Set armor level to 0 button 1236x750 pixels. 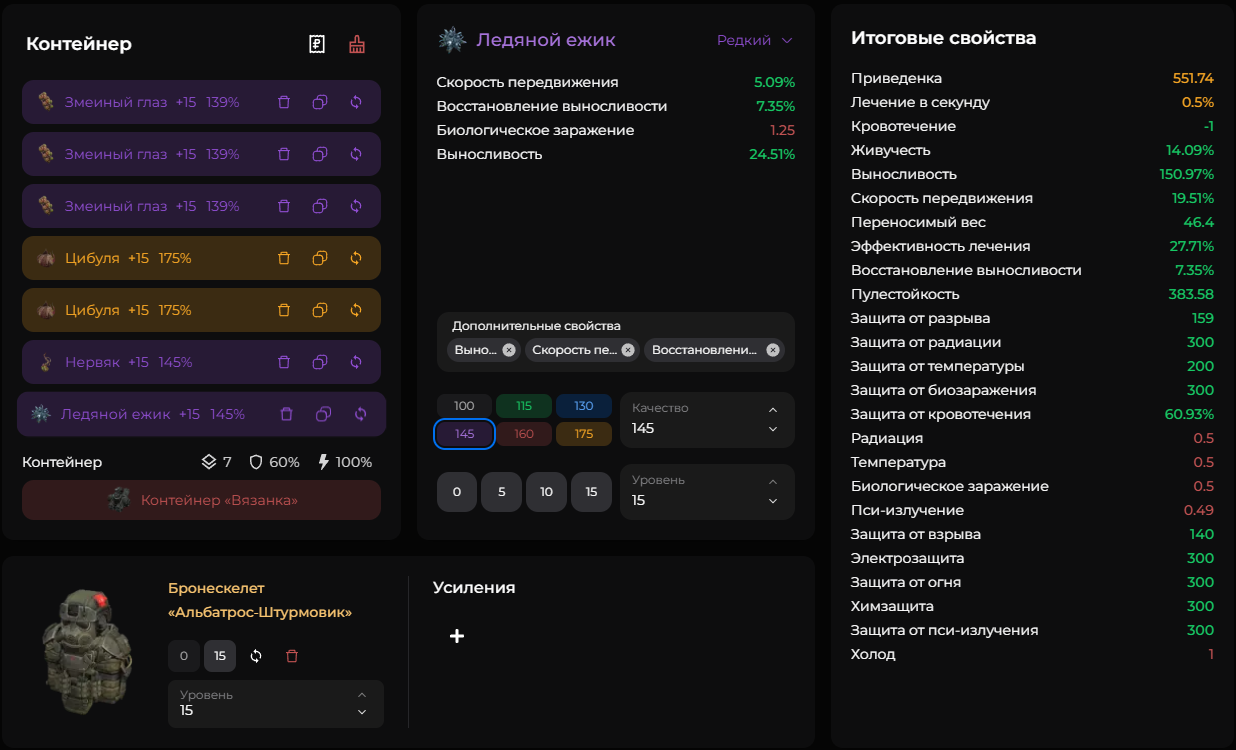pos(183,656)
